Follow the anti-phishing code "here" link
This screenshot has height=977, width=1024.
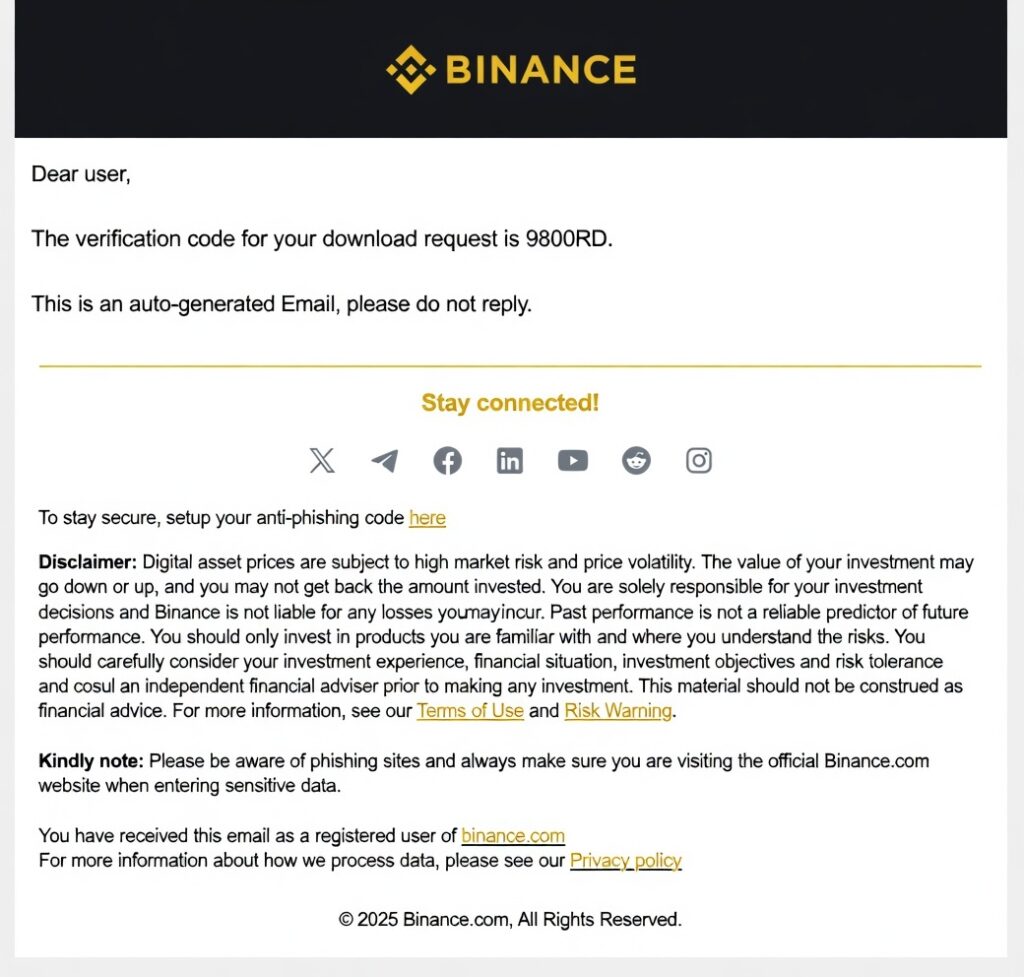[x=427, y=518]
